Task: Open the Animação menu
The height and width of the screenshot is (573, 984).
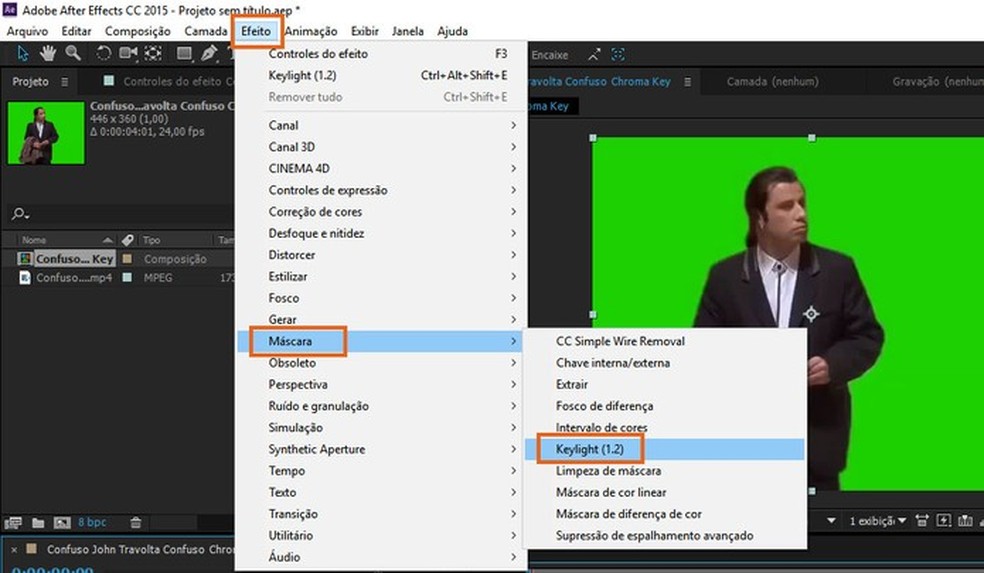Action: coord(310,31)
